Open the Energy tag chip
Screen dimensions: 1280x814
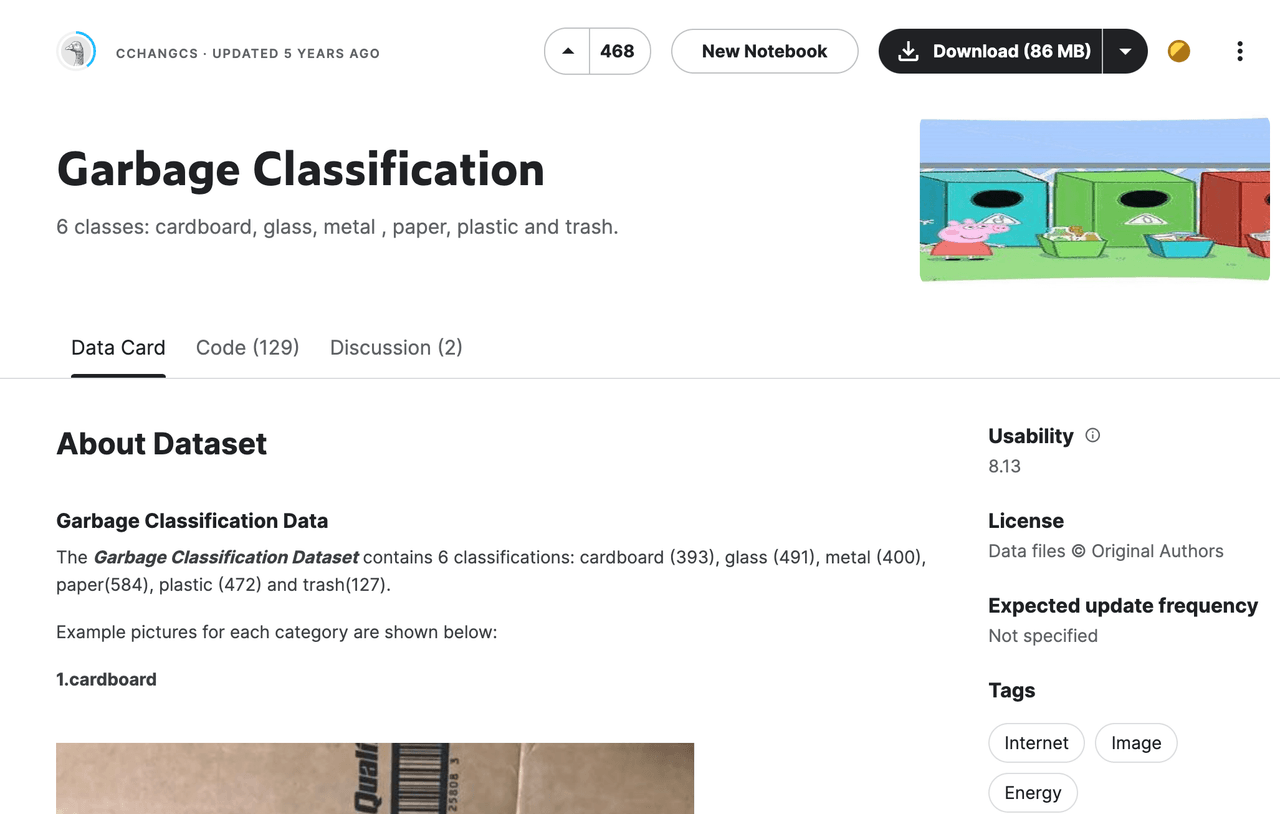[x=1033, y=793]
